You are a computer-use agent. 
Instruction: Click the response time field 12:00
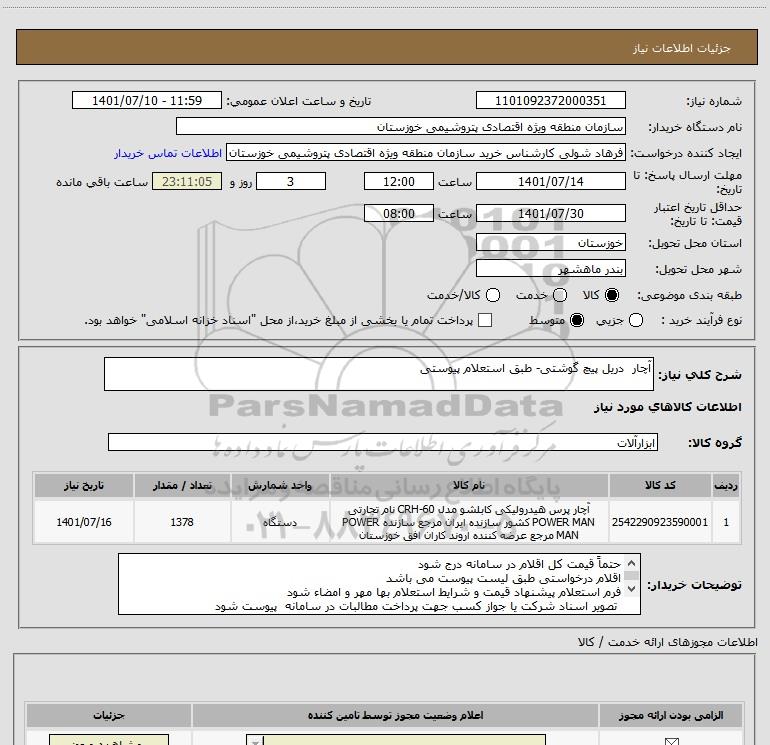click(x=399, y=182)
